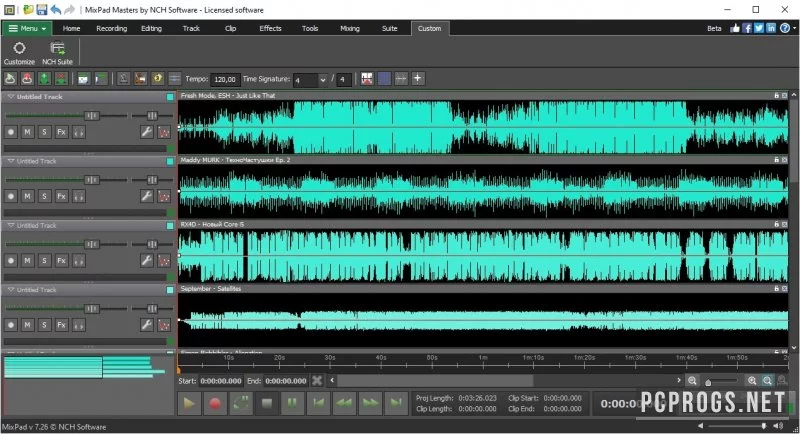The image size is (800, 434).
Task: Open the Time Signature numerator dropdown
Action: pyautogui.click(x=322, y=80)
